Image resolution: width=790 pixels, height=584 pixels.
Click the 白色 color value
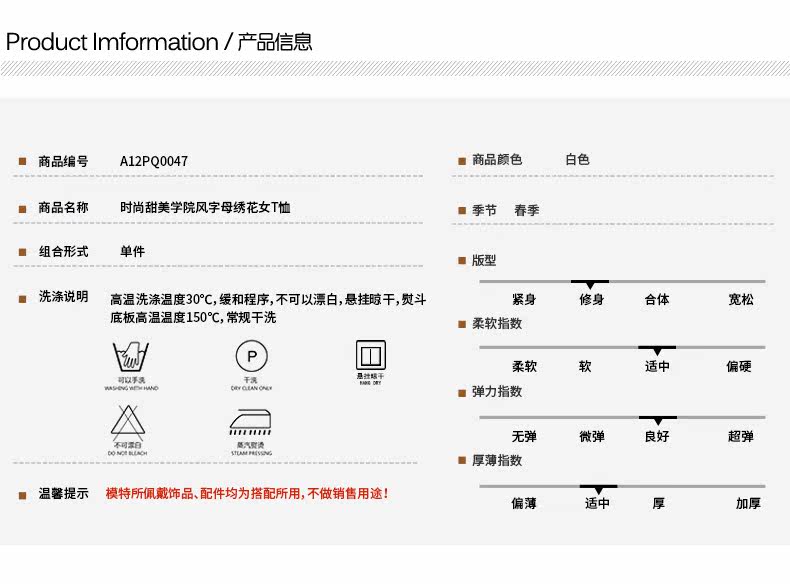[x=577, y=160]
